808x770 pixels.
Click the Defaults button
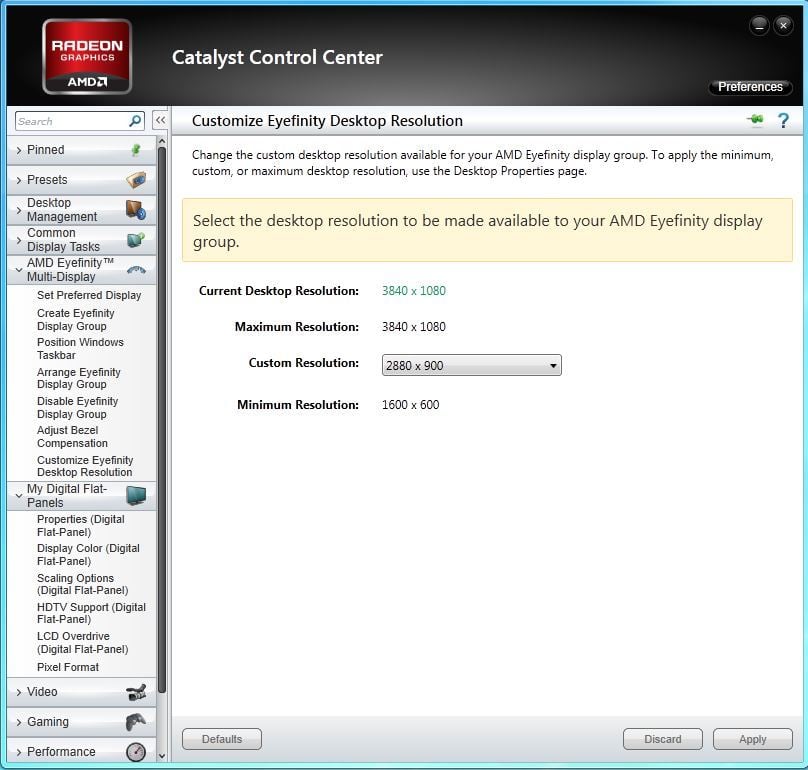point(222,739)
